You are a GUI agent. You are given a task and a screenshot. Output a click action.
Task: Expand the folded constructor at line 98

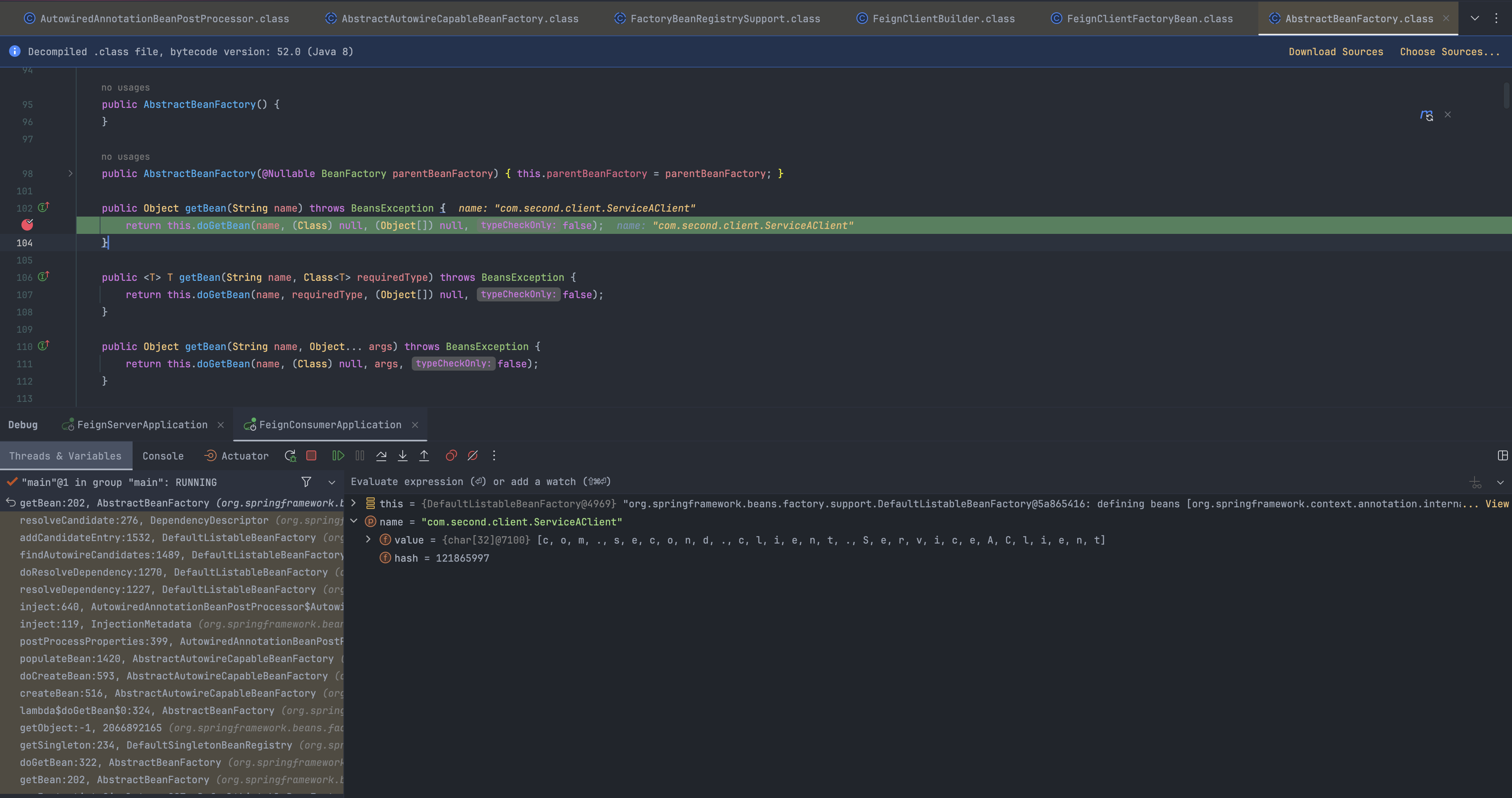pyautogui.click(x=70, y=174)
